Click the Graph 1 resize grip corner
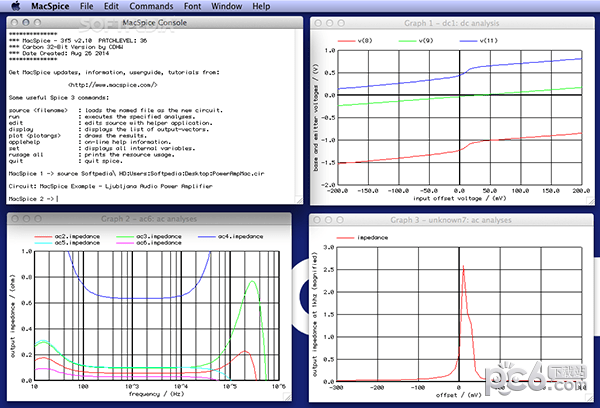The width and height of the screenshot is (600, 408). pyautogui.click(x=590, y=201)
